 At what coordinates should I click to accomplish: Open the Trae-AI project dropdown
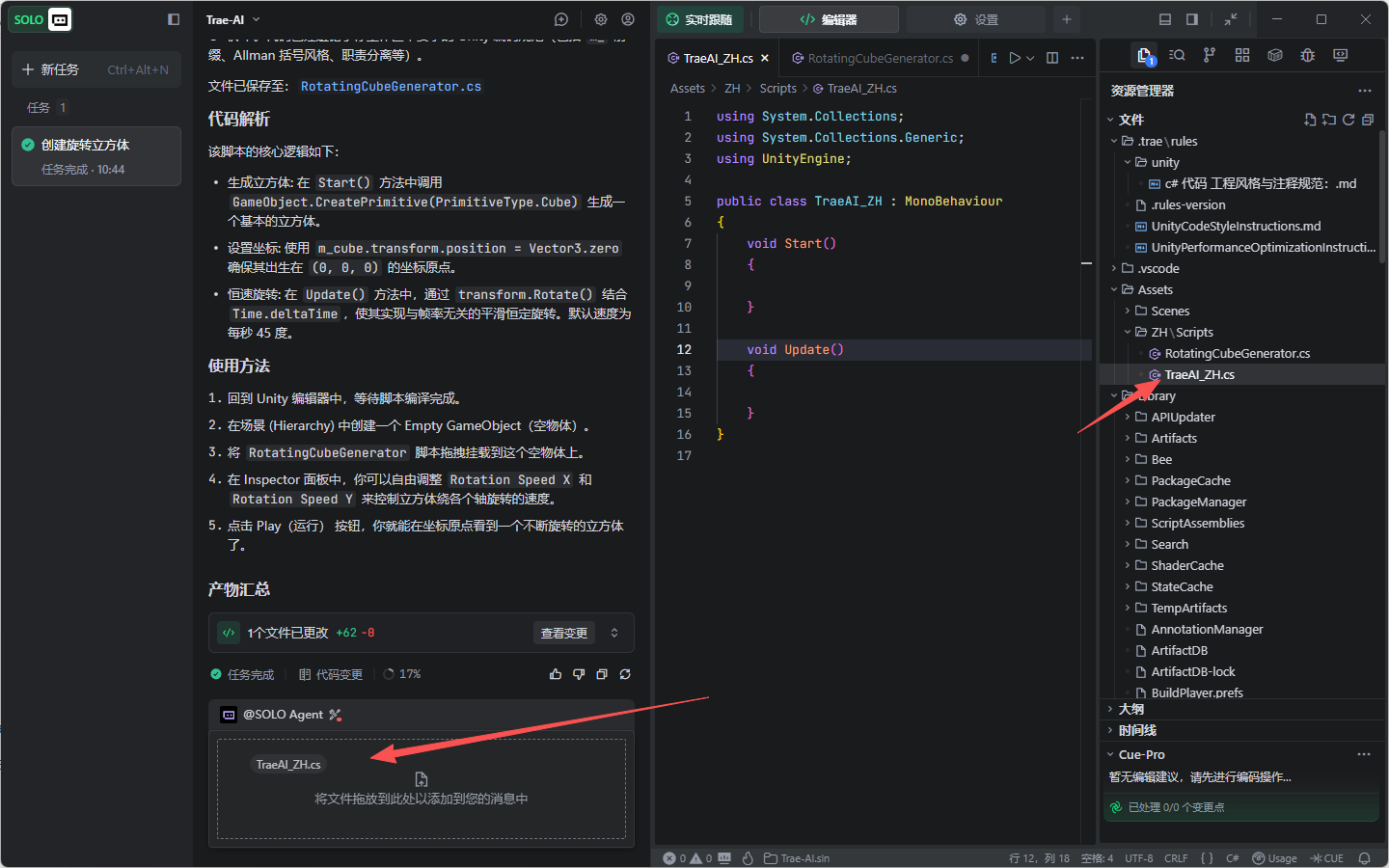pyautogui.click(x=232, y=19)
